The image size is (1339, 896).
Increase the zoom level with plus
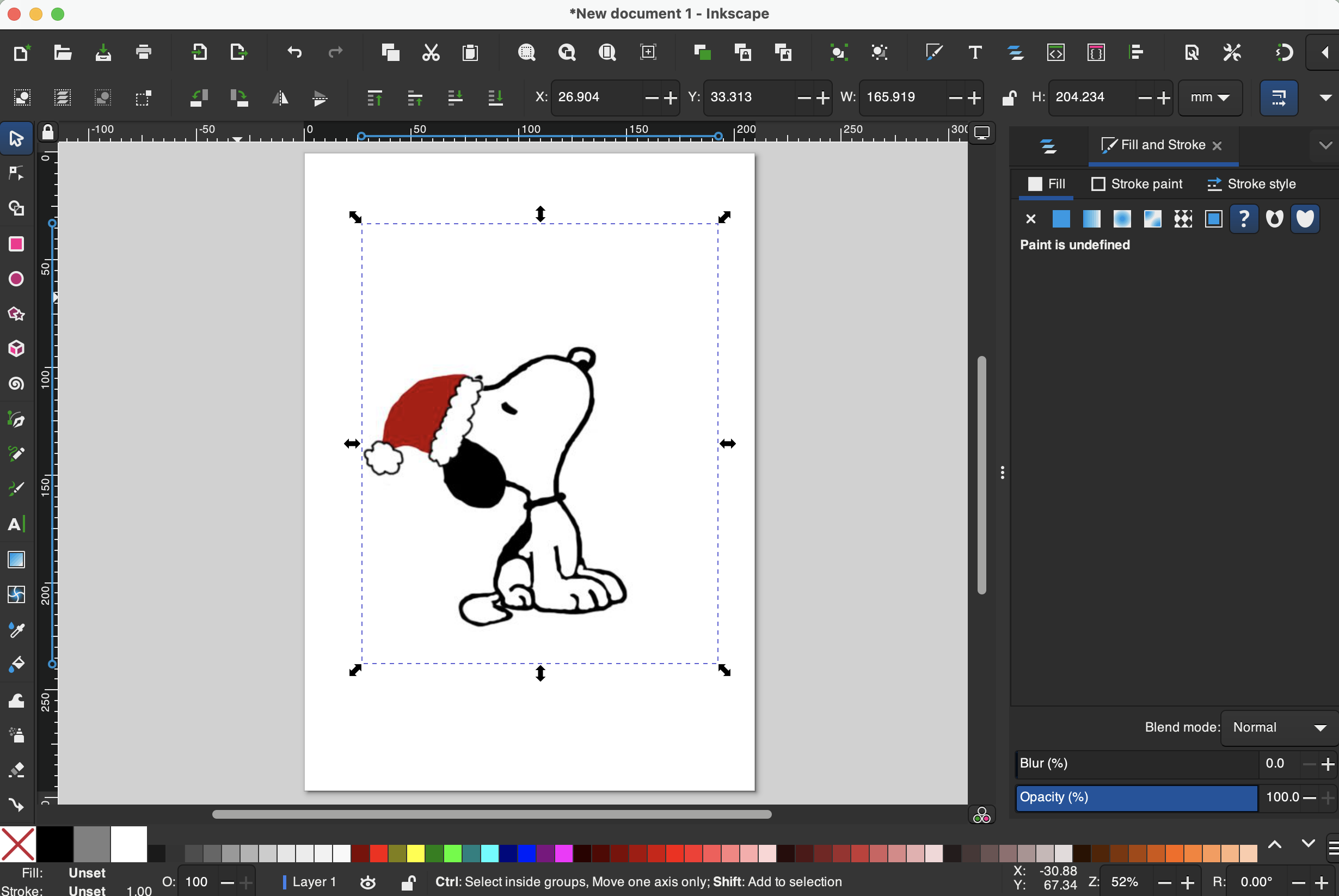(1187, 883)
